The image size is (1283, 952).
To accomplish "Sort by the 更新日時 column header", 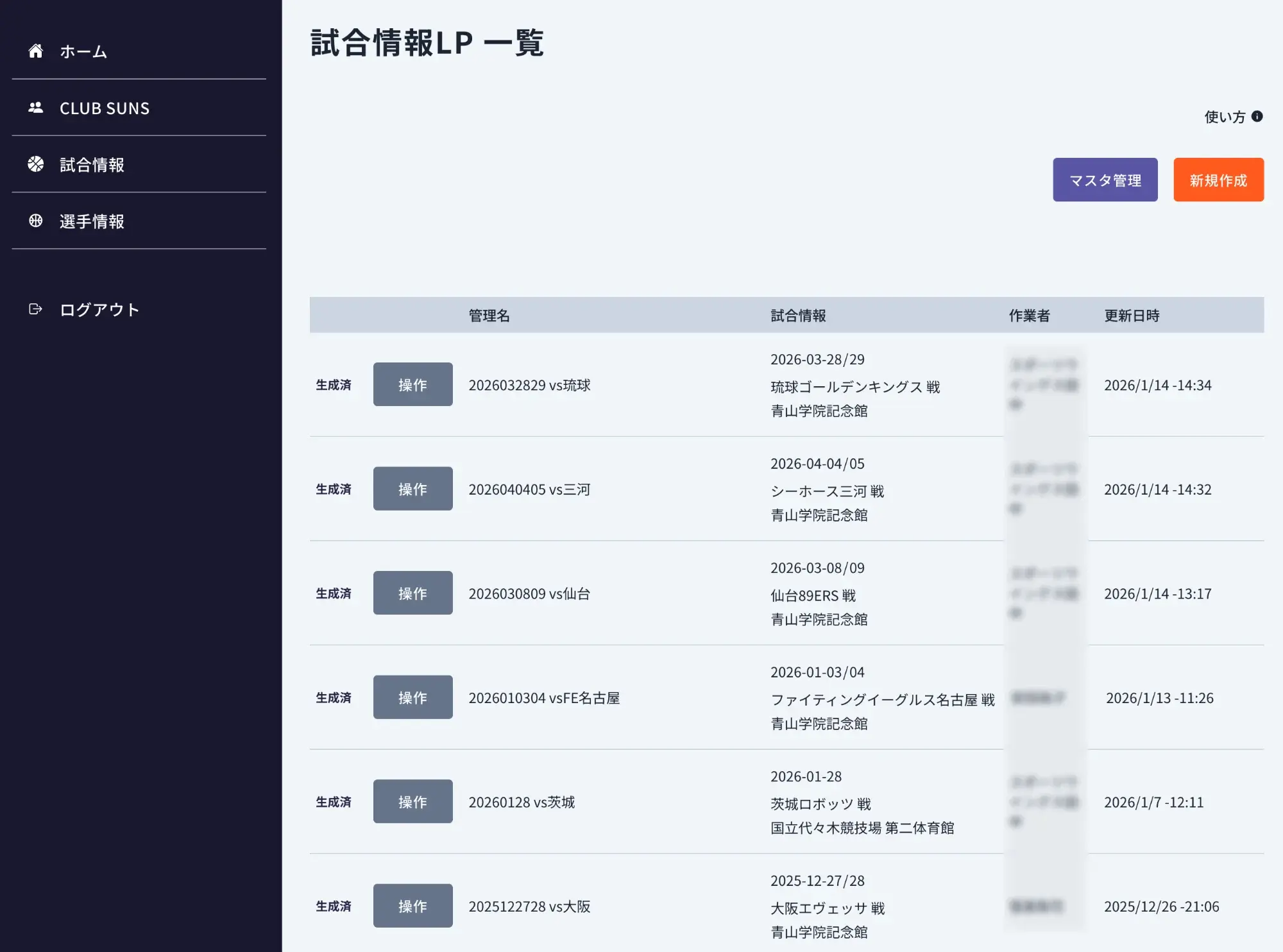I will [x=1130, y=315].
